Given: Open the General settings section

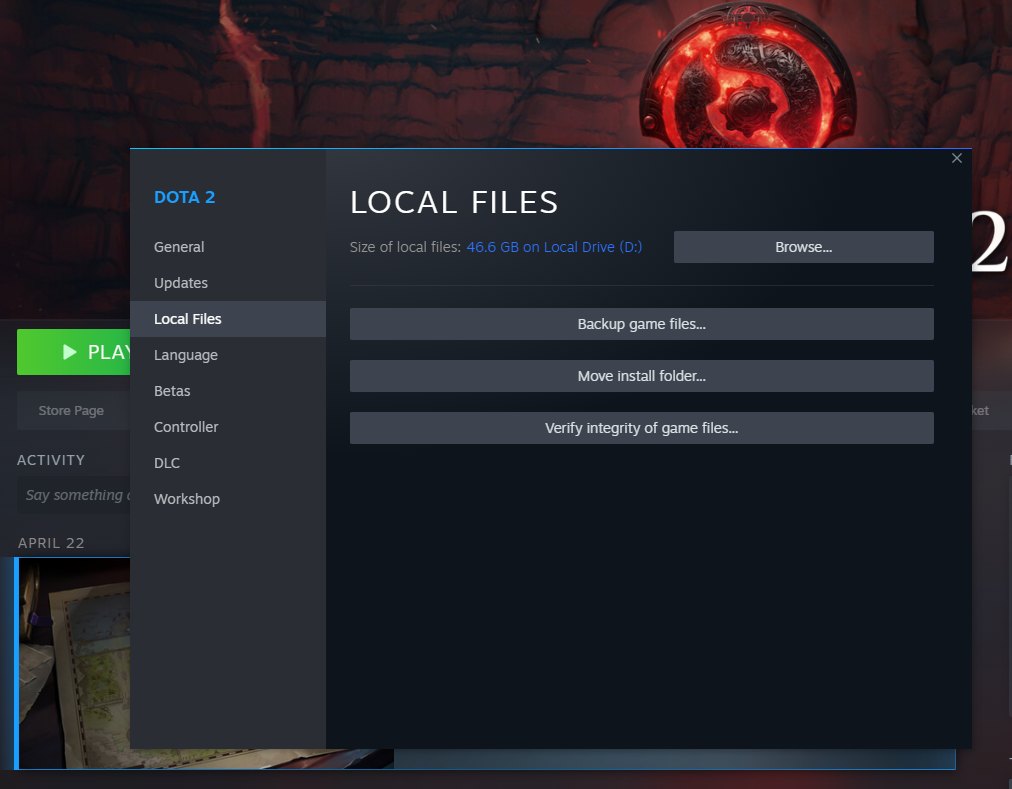Looking at the screenshot, I should pos(228,247).
